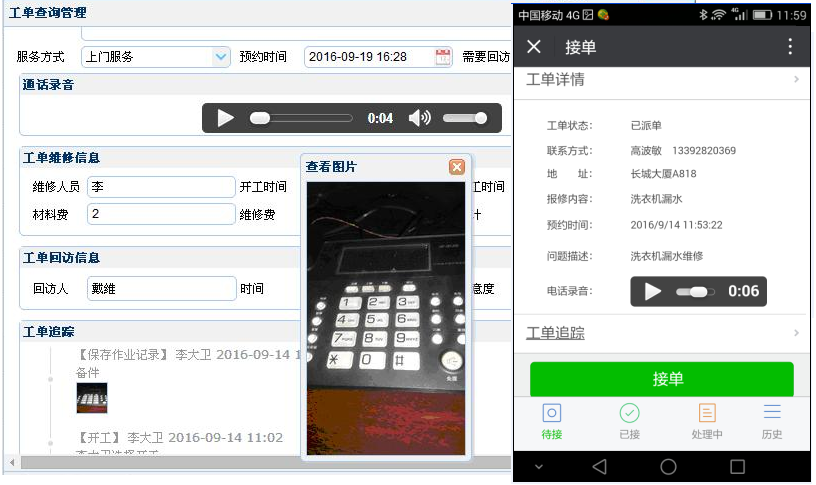Viewport: 816px width, 485px height.
Task: Expand the 服务方式 dropdown list
Action: (x=221, y=57)
